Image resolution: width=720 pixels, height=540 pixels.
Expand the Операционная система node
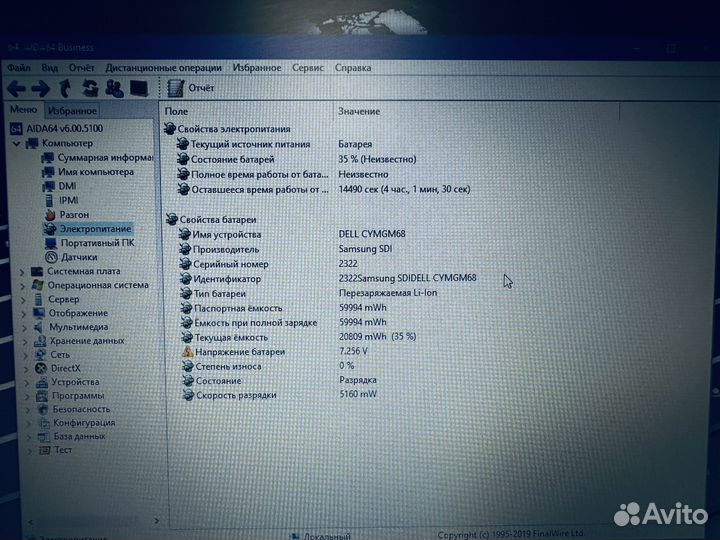point(23,286)
